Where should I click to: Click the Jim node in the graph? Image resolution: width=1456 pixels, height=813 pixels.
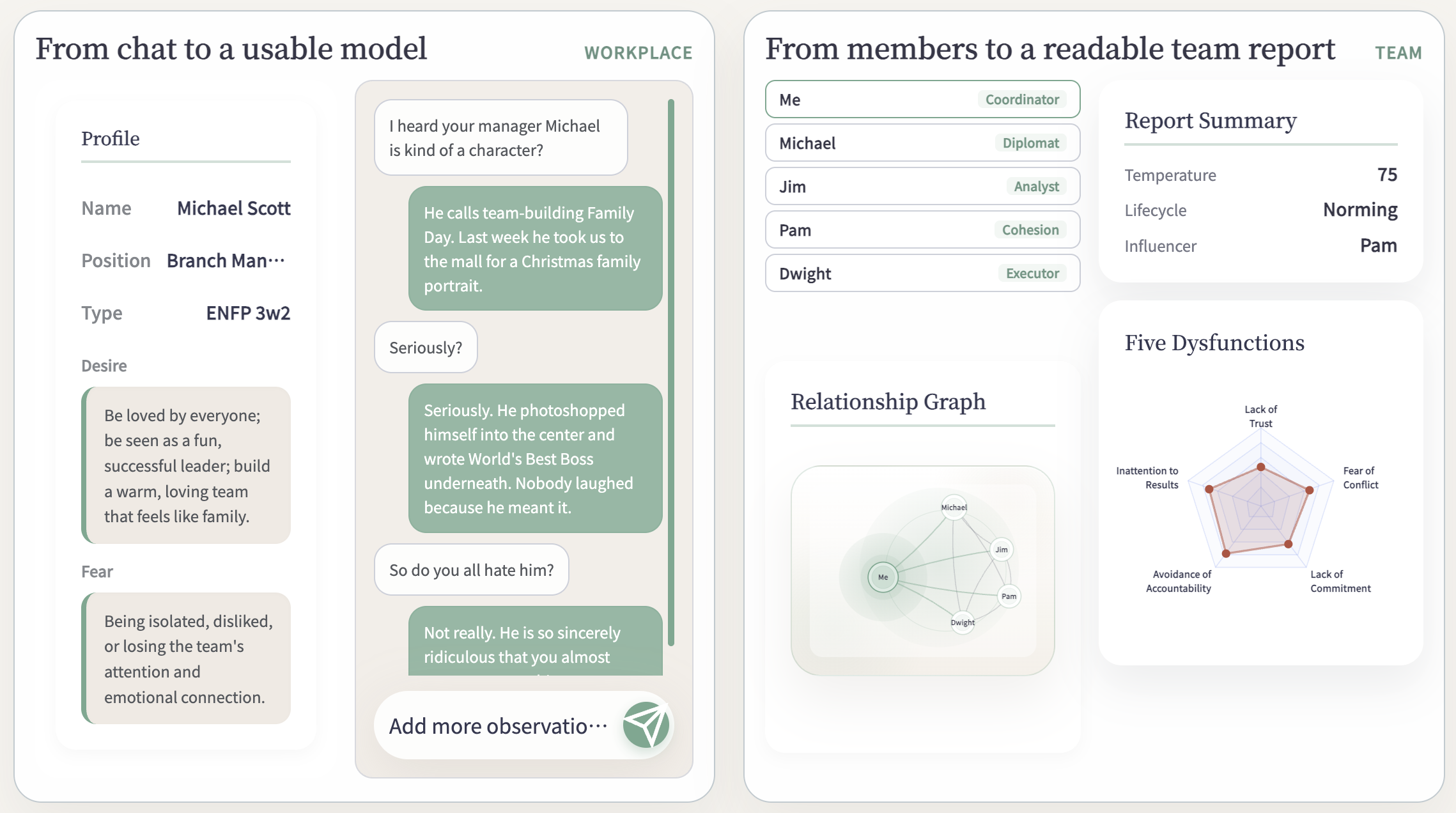pos(1000,548)
